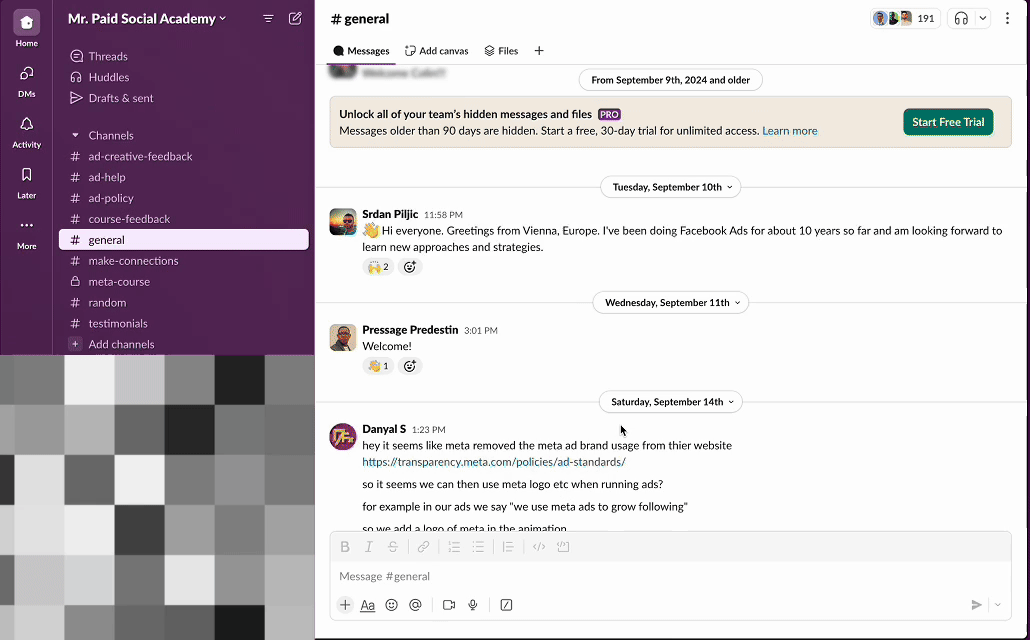This screenshot has height=640, width=1030.
Task: Toggle the wave reaction on Welcome message
Action: 378,366
